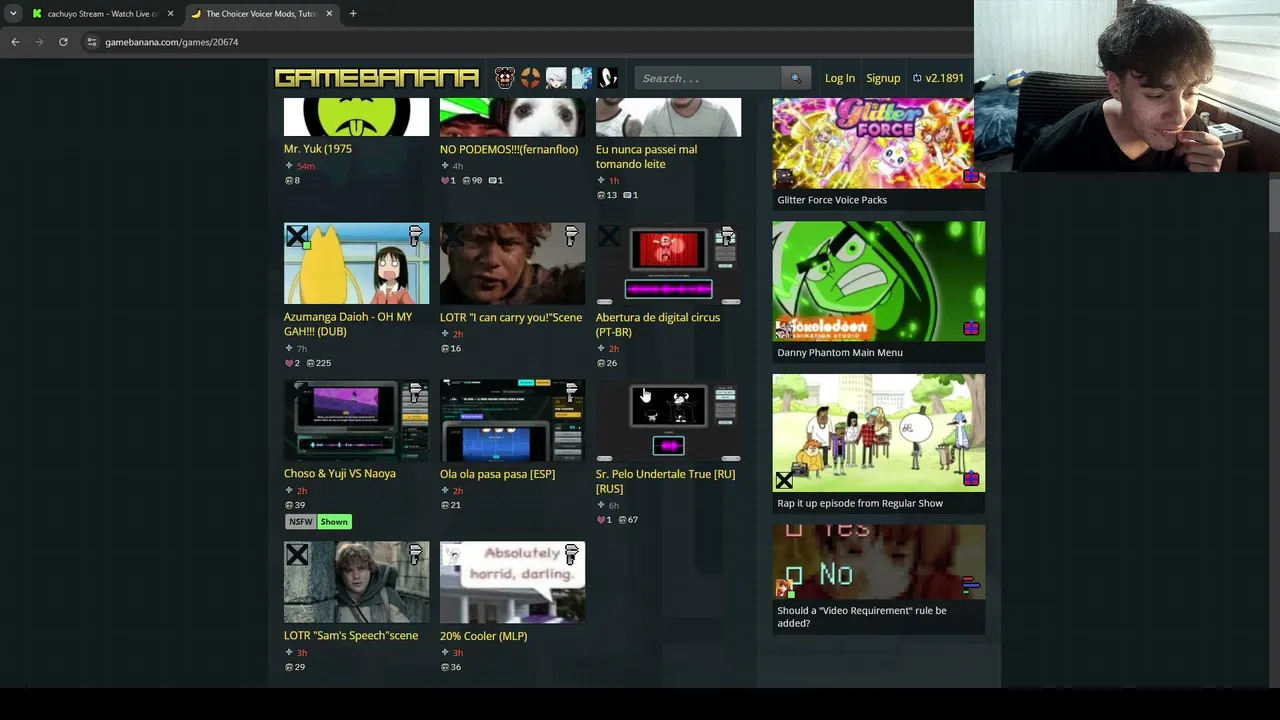
Task: Open 20% Cooler (MLP) link
Action: [x=484, y=636]
